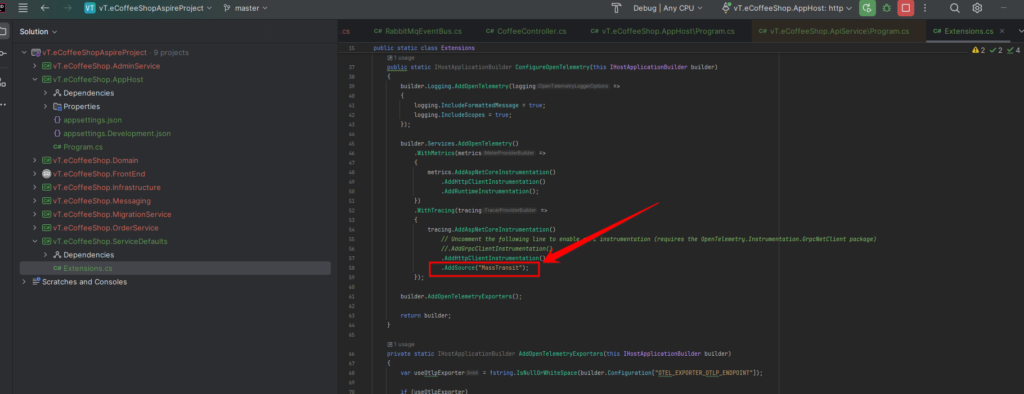
Task: Build solution with the hammer icon
Action: 616,8
